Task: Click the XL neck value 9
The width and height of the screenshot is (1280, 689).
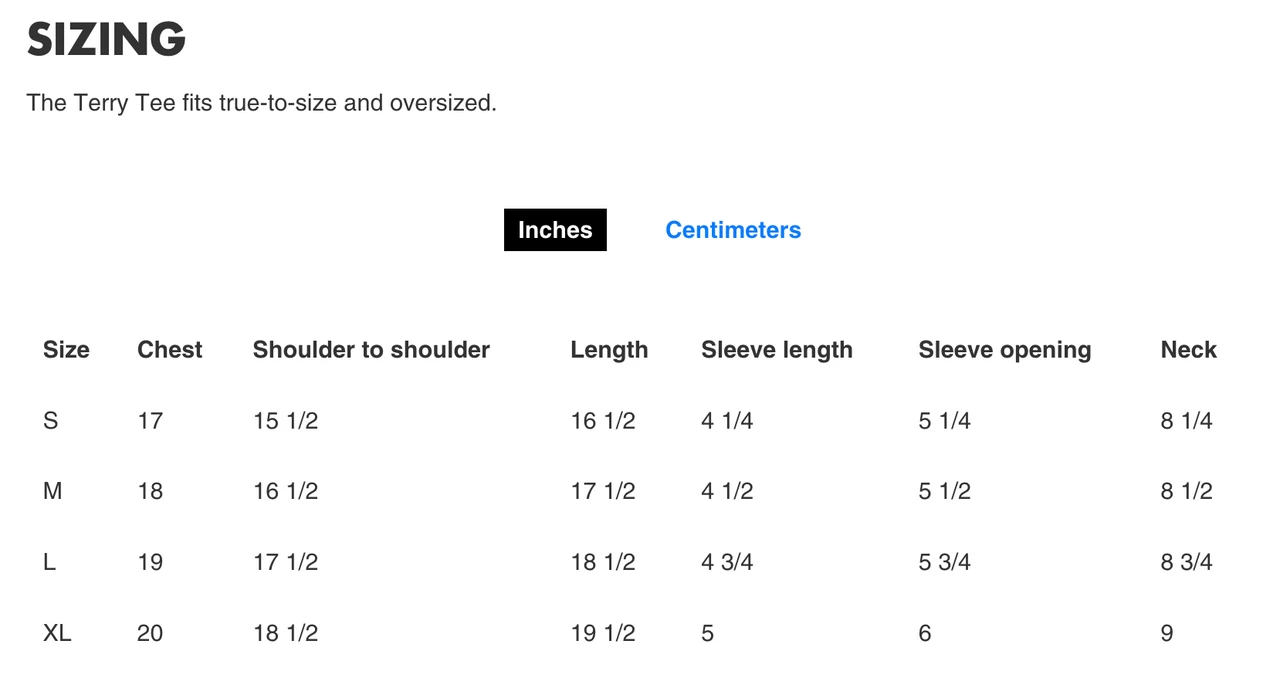Action: click(1167, 633)
